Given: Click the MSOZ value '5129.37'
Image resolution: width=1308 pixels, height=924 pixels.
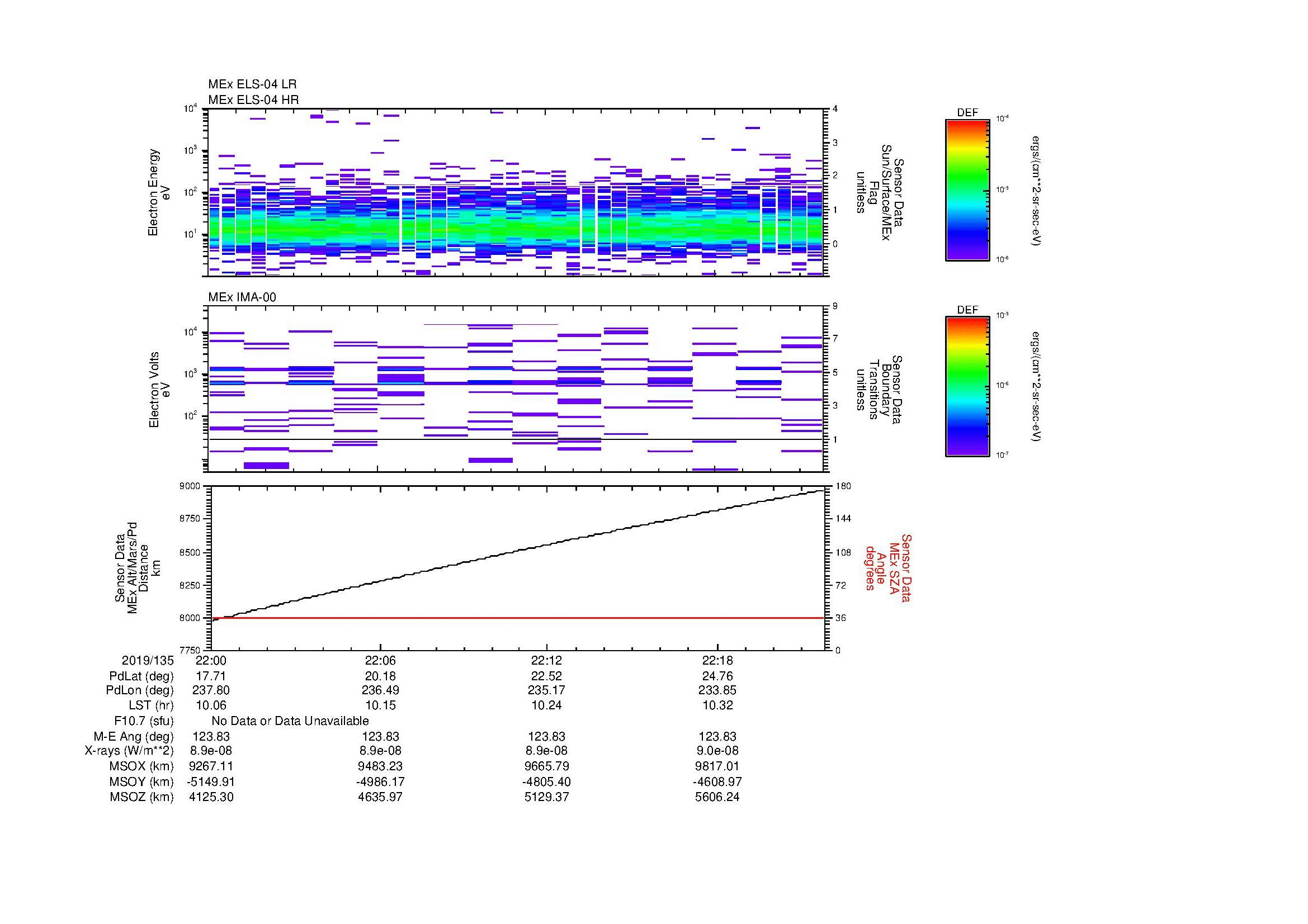Looking at the screenshot, I should [546, 797].
